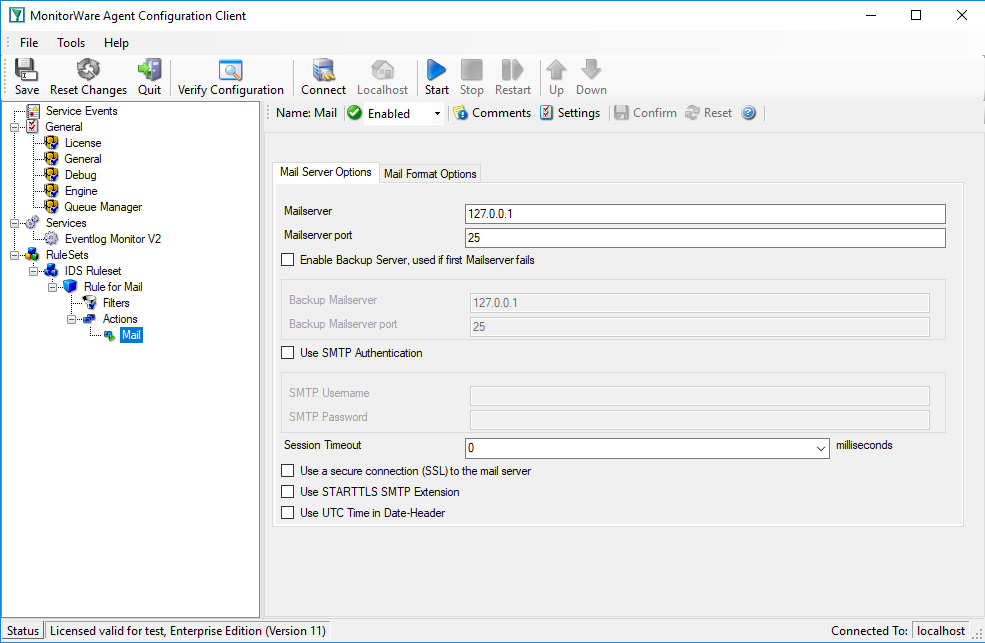Run Verify Configuration from the toolbar
Viewport: 985px width, 643px height.
coord(231,77)
